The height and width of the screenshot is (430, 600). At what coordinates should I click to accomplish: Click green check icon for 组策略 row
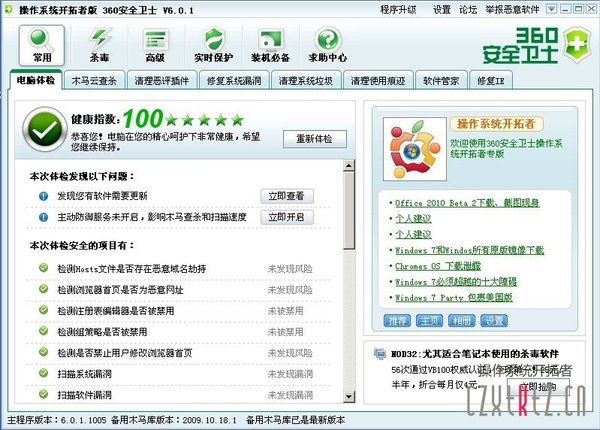[44, 331]
